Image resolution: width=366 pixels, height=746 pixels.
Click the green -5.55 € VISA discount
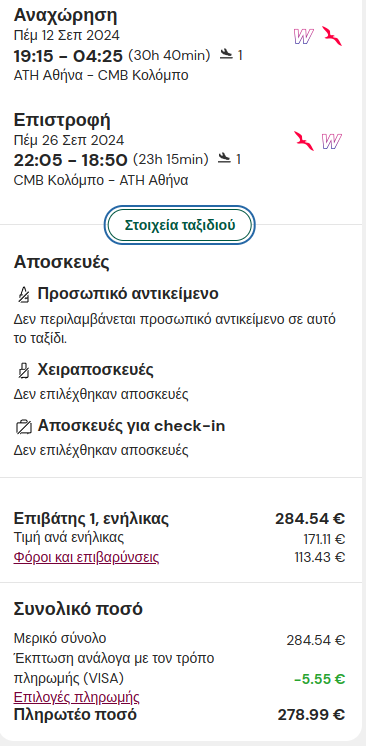pyautogui.click(x=320, y=679)
